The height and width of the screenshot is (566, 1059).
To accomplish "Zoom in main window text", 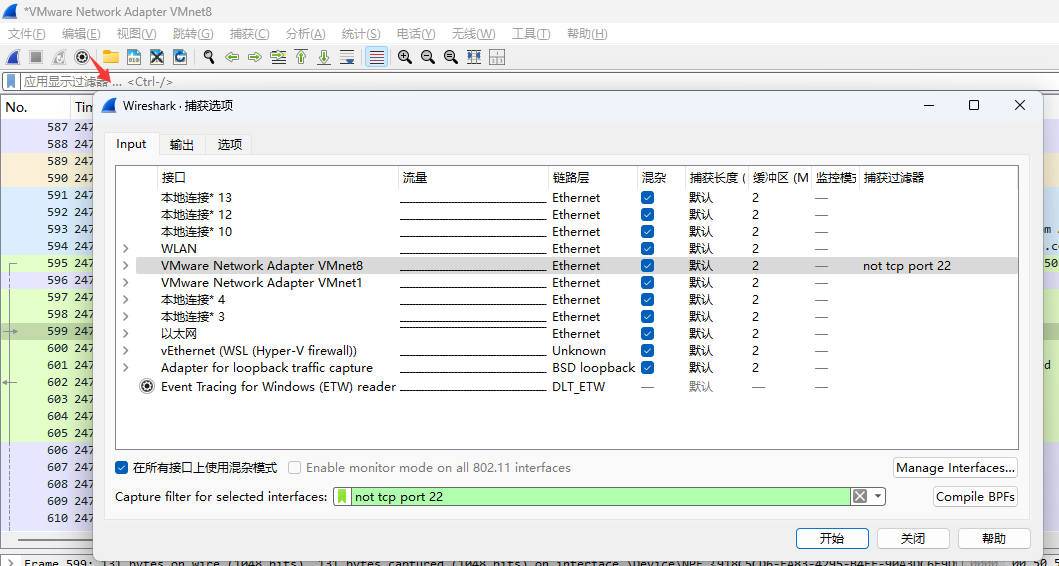I will click(405, 57).
